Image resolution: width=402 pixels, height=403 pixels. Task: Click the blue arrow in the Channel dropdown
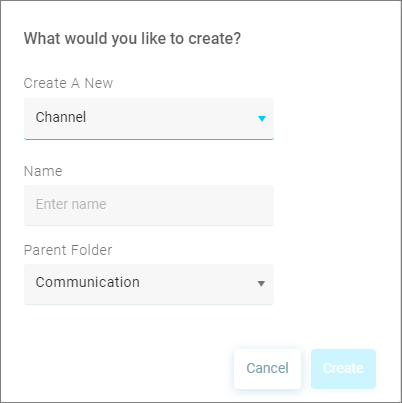(262, 119)
